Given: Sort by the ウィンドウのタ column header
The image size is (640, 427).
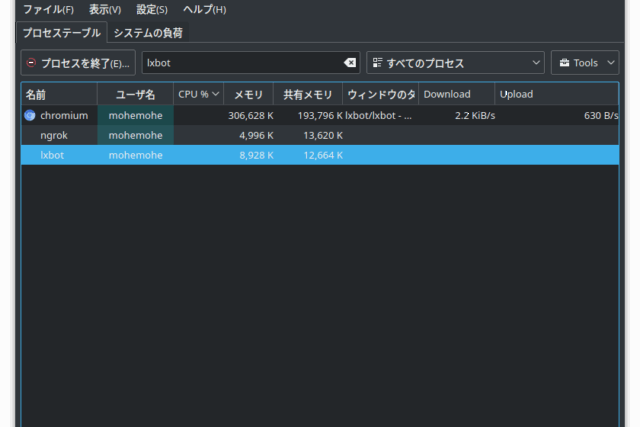Looking at the screenshot, I should pos(380,94).
